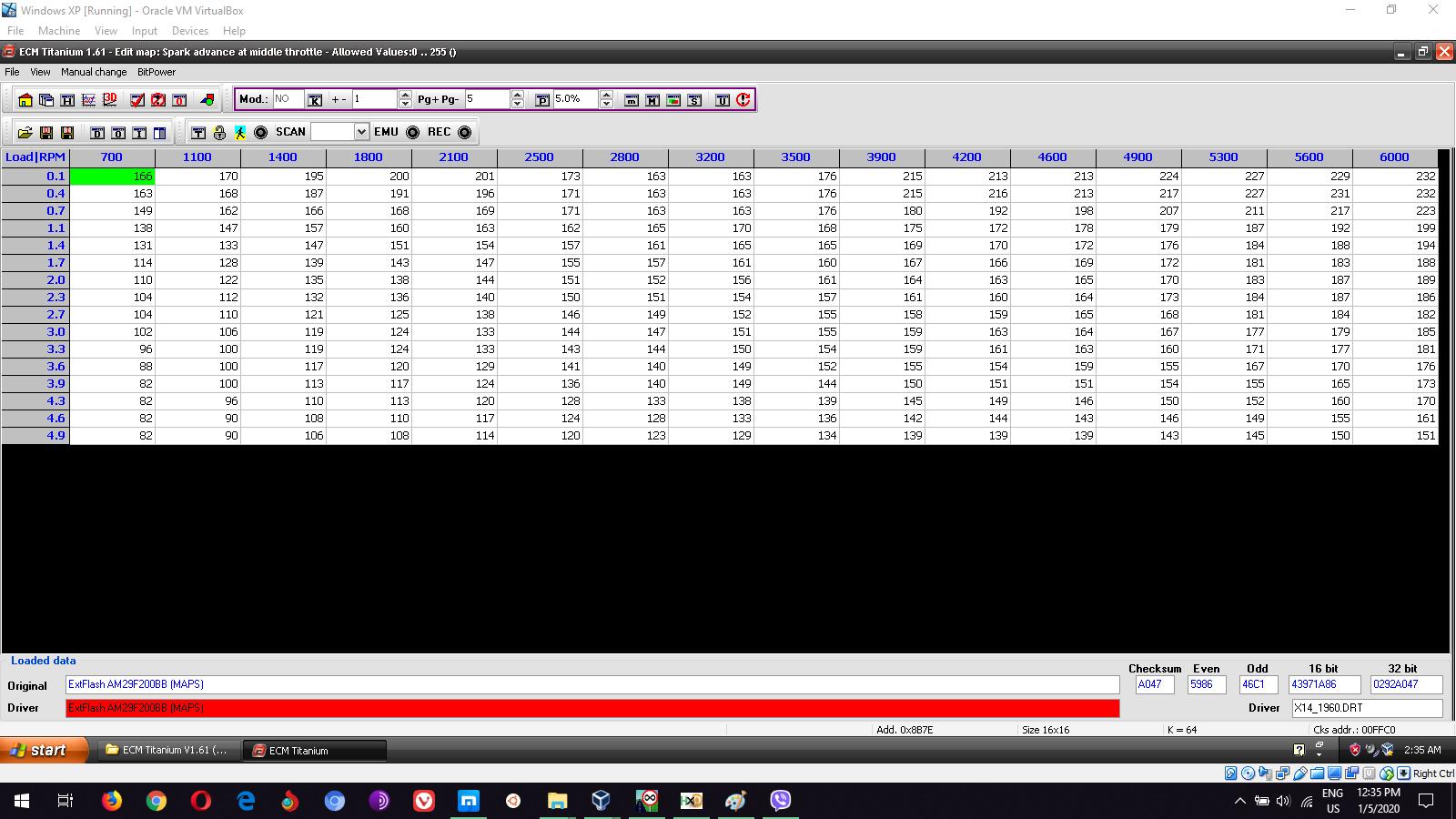Open the VirtualBox Devices menu

click(x=190, y=31)
